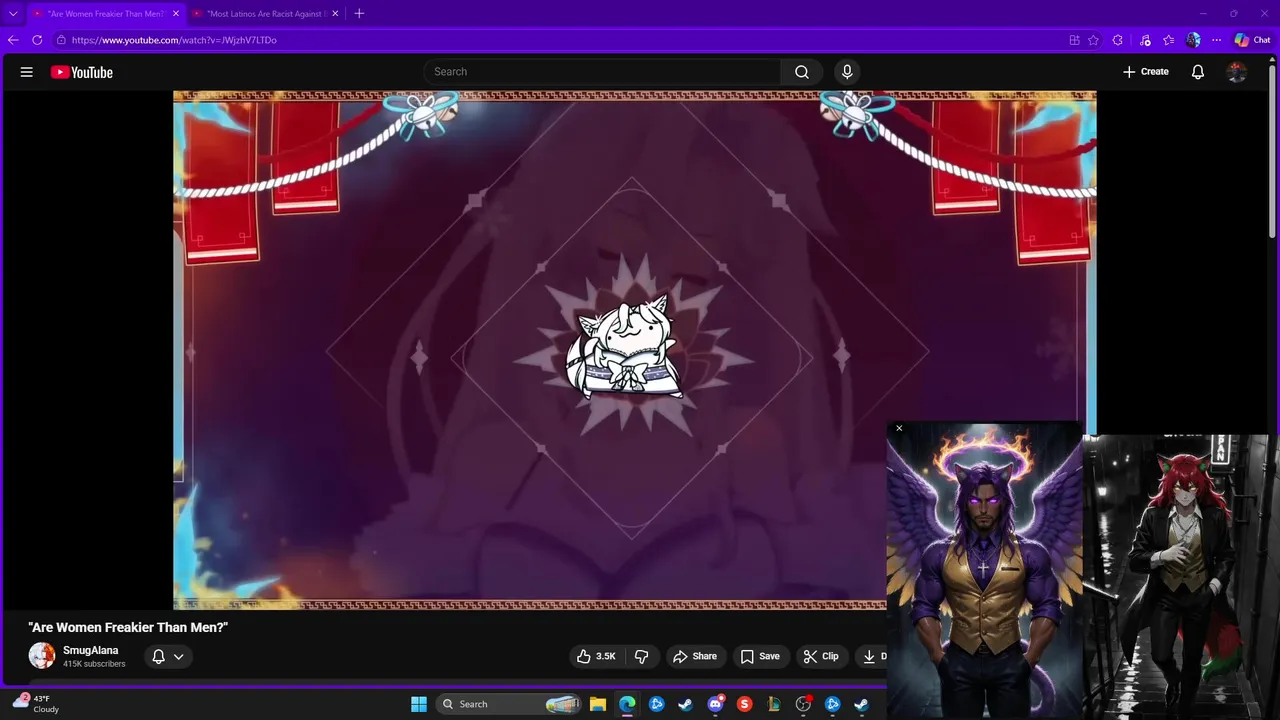
Task: Open a new browser tab
Action: click(x=359, y=13)
